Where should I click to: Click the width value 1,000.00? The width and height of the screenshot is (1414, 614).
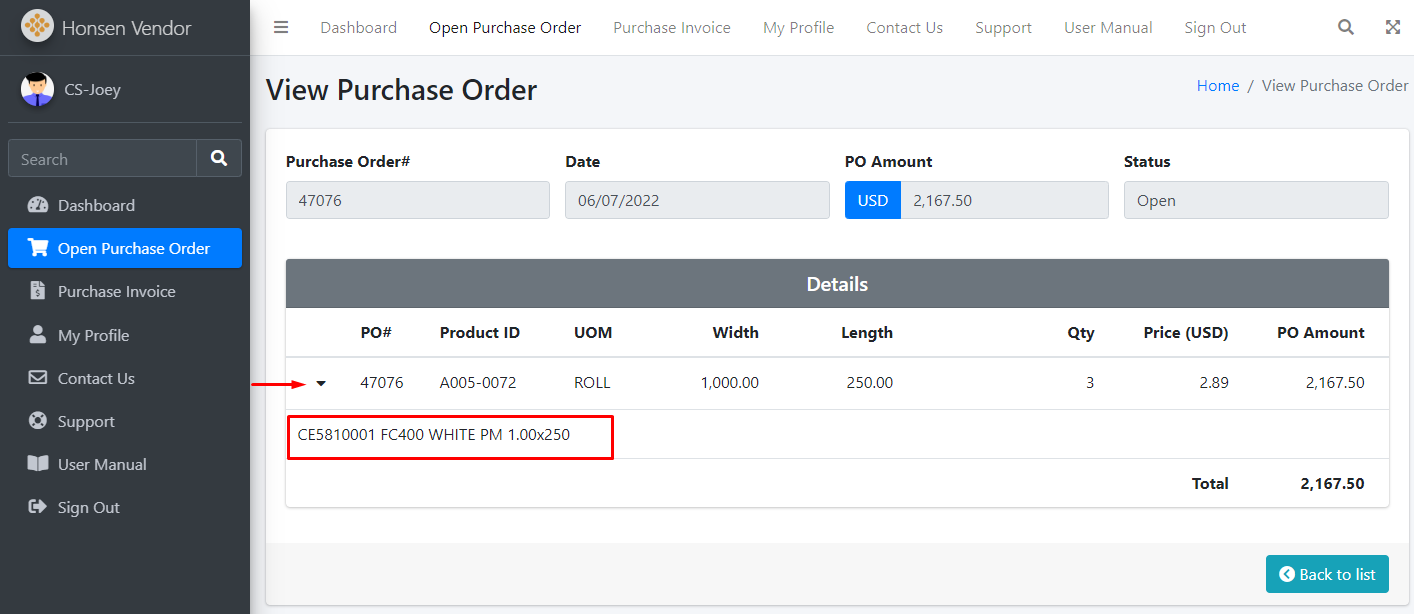tap(730, 383)
